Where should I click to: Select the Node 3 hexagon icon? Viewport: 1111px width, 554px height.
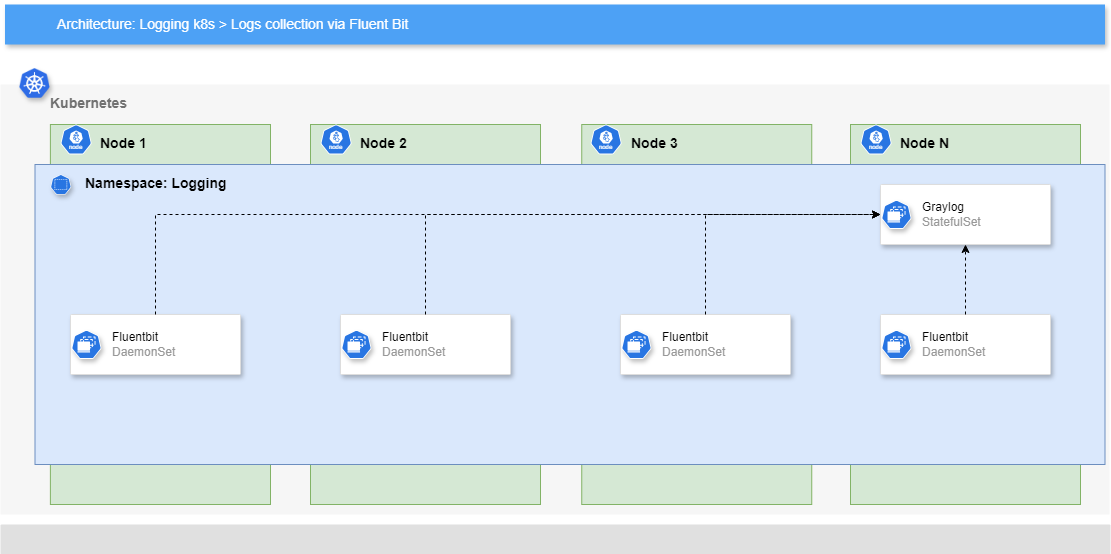(607, 140)
